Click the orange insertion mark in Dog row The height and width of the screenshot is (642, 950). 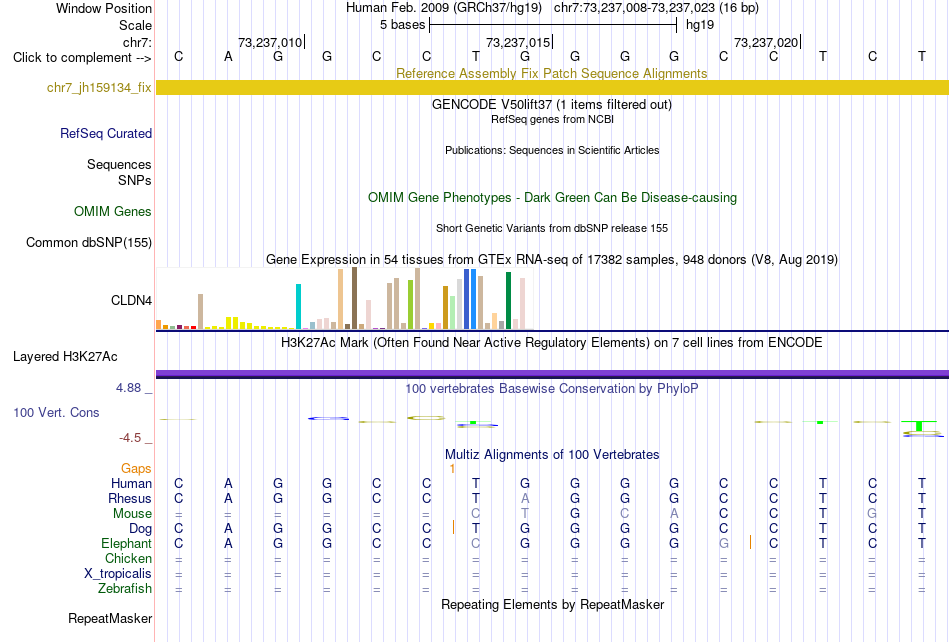coord(453,528)
